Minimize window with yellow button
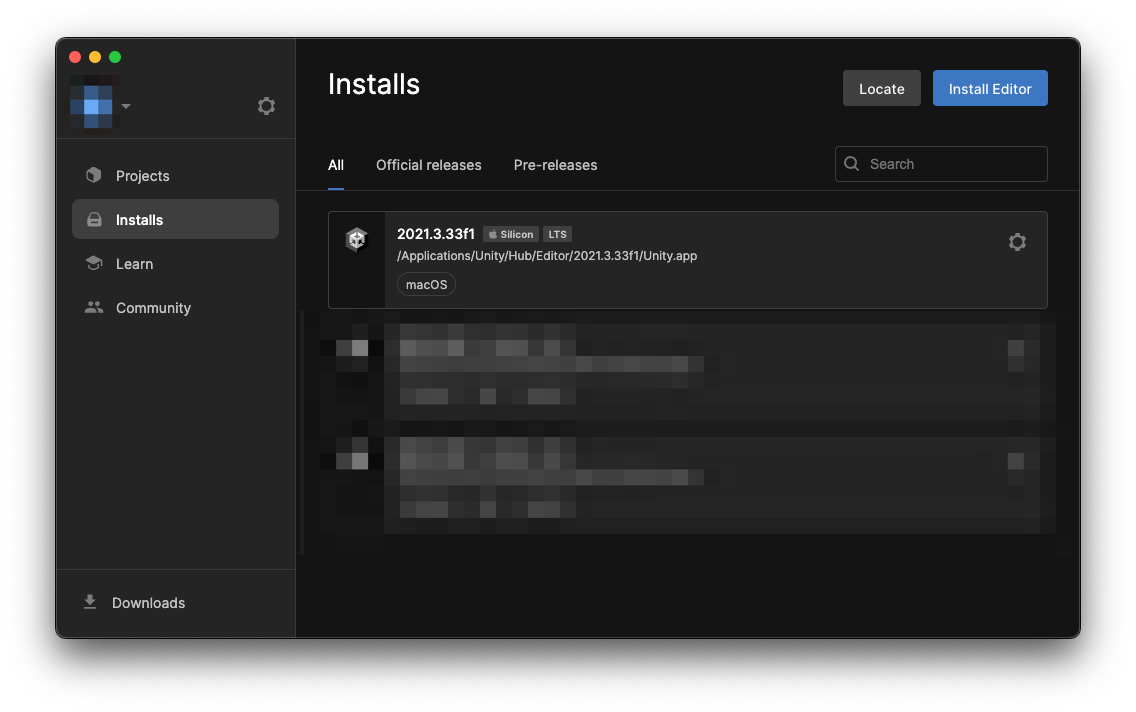 [x=95, y=56]
